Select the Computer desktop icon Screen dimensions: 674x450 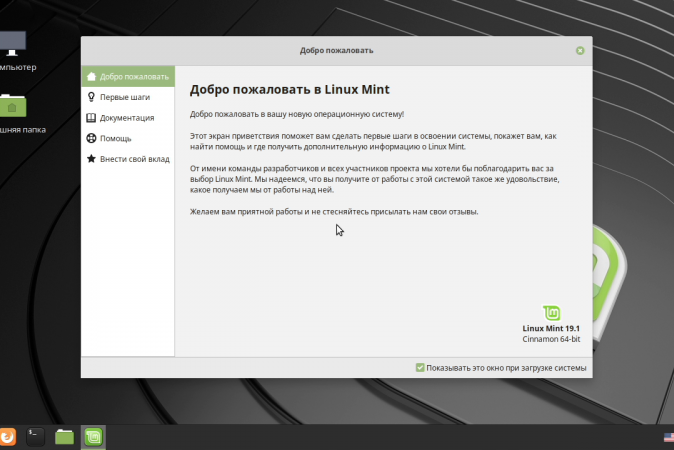pos(12,45)
